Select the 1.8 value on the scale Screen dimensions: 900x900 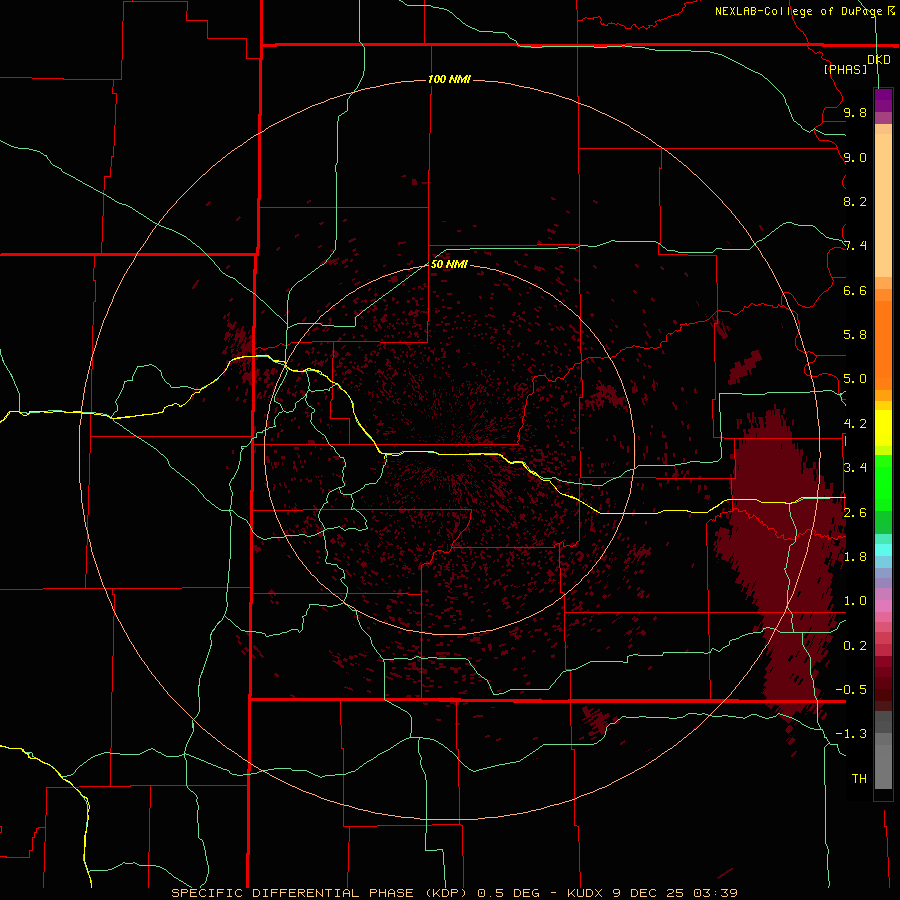855,557
